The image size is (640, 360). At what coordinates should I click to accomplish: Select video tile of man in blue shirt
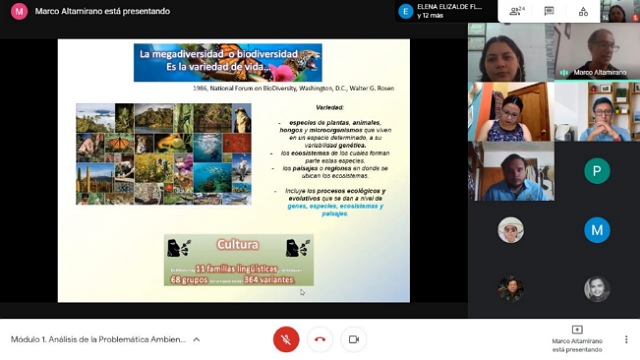pyautogui.click(x=511, y=171)
